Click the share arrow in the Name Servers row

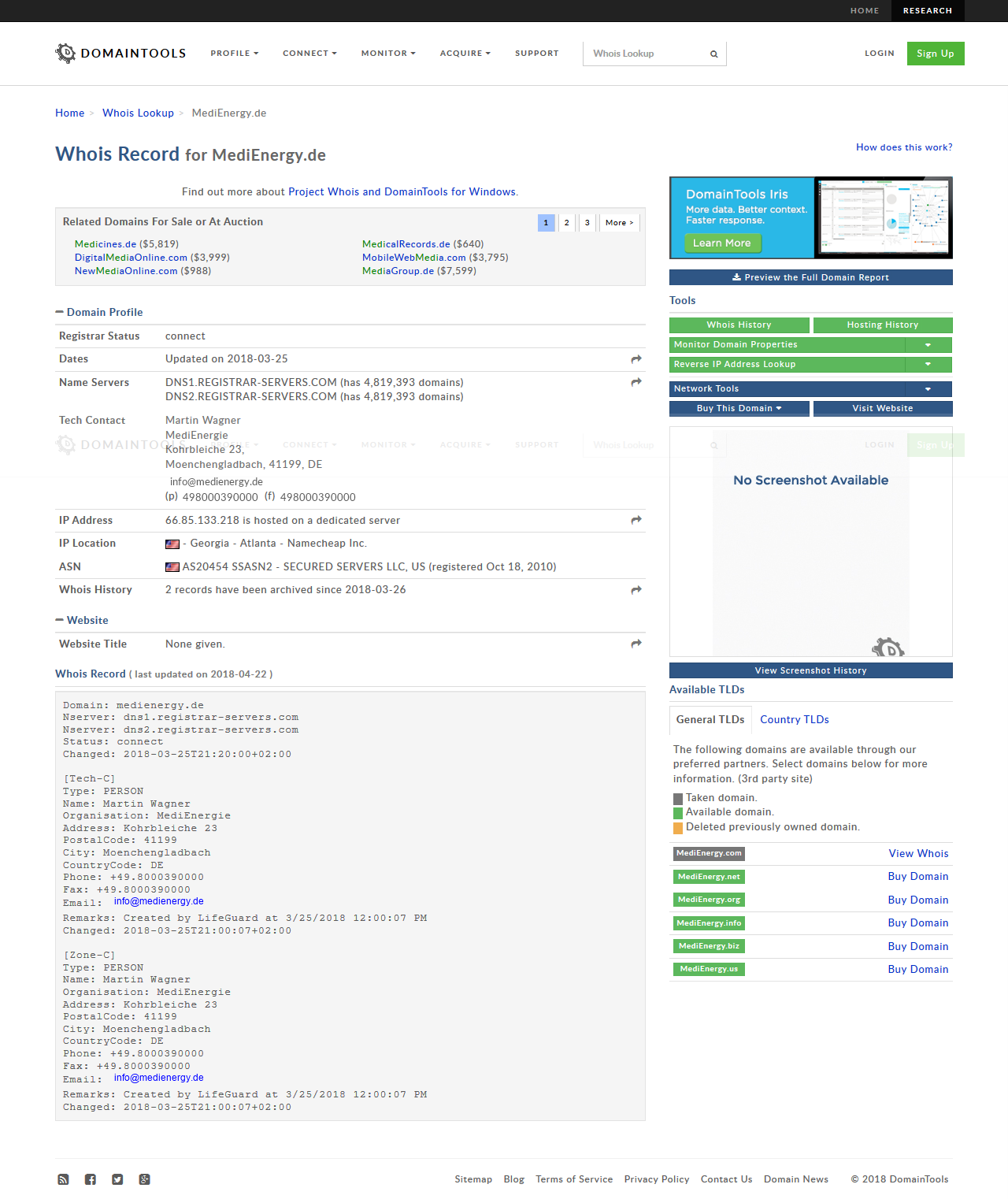coord(636,382)
